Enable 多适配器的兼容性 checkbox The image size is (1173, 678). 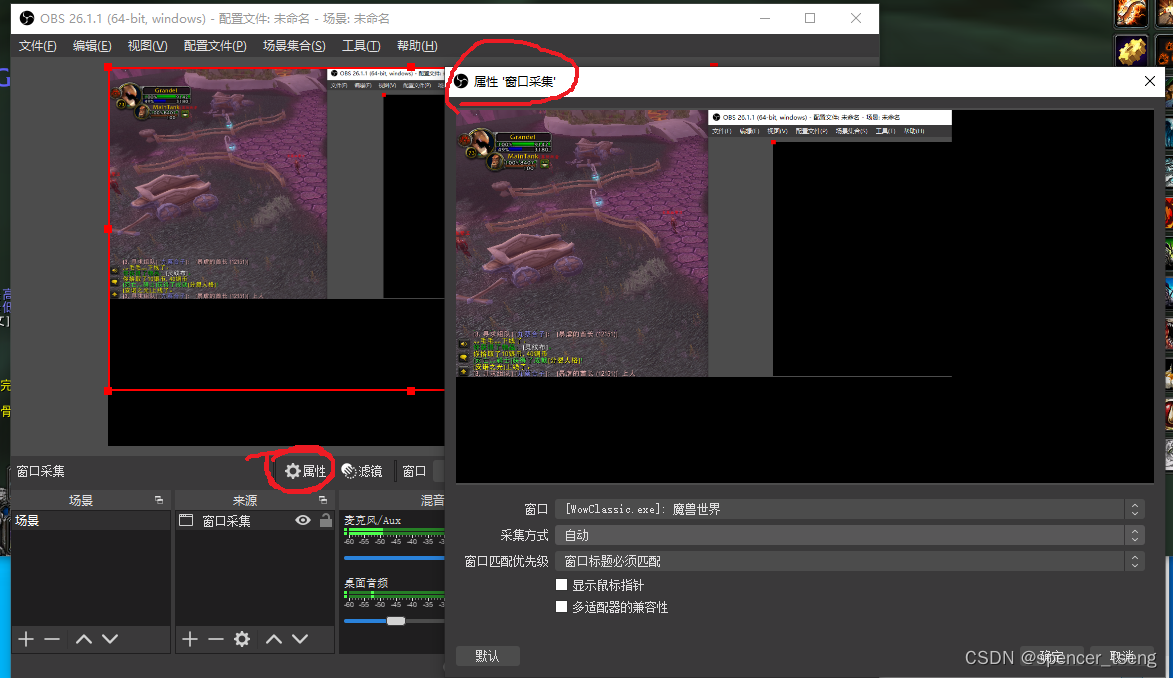coord(562,607)
